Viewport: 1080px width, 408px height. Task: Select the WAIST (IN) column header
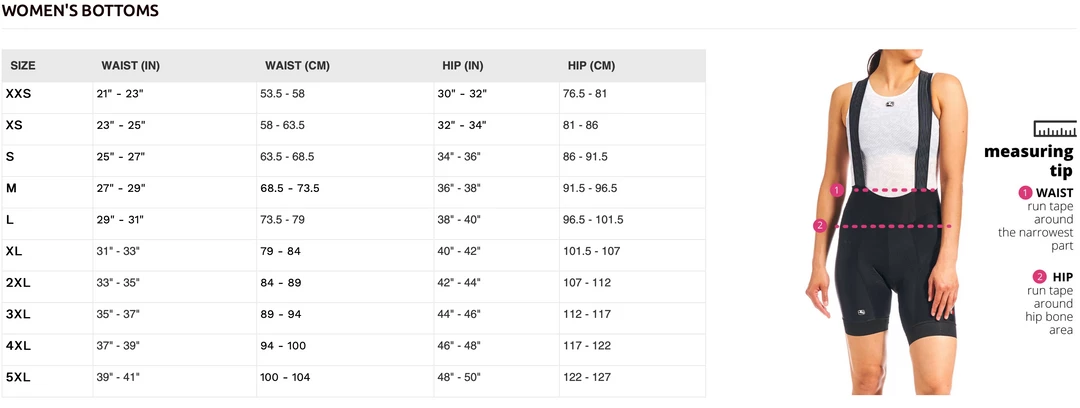click(130, 66)
